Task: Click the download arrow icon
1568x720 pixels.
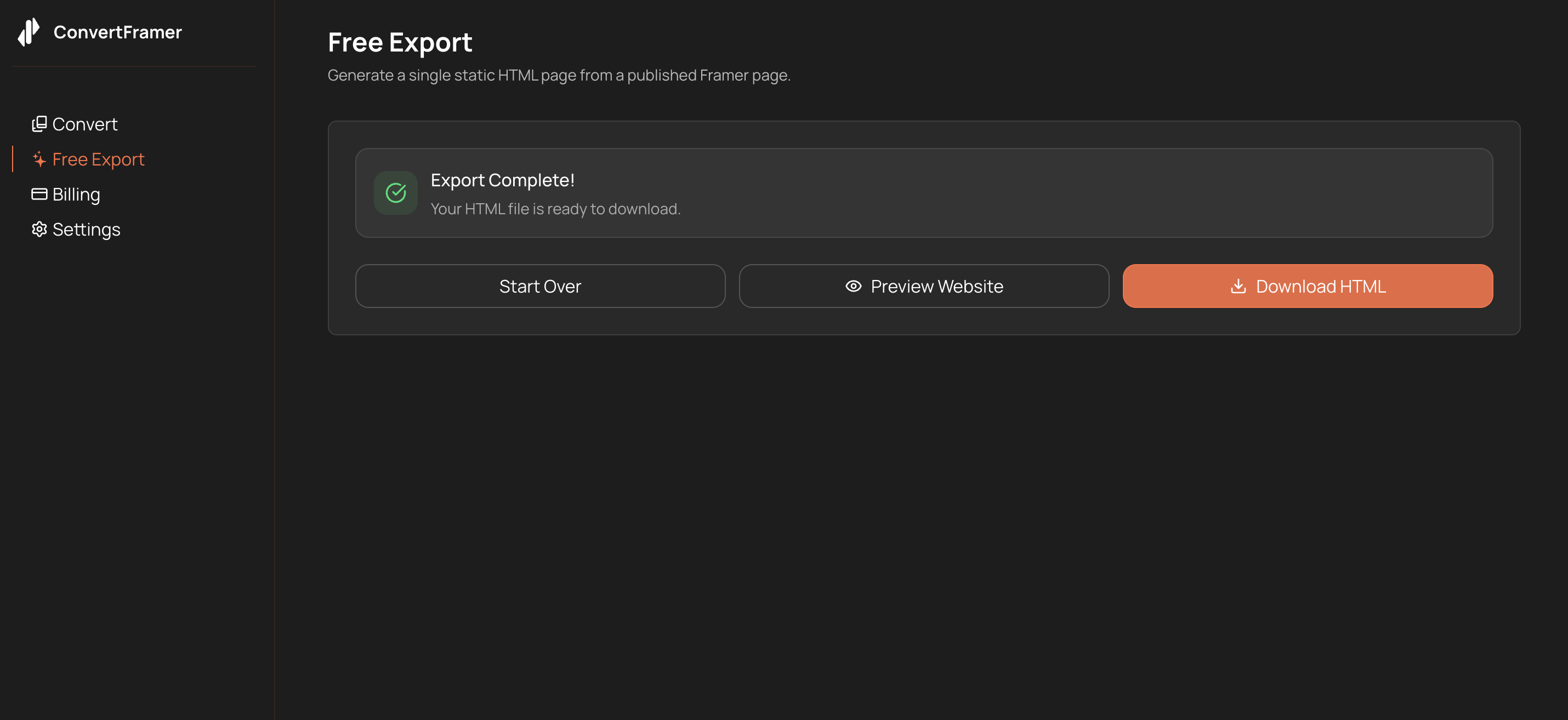Action: pyautogui.click(x=1237, y=286)
